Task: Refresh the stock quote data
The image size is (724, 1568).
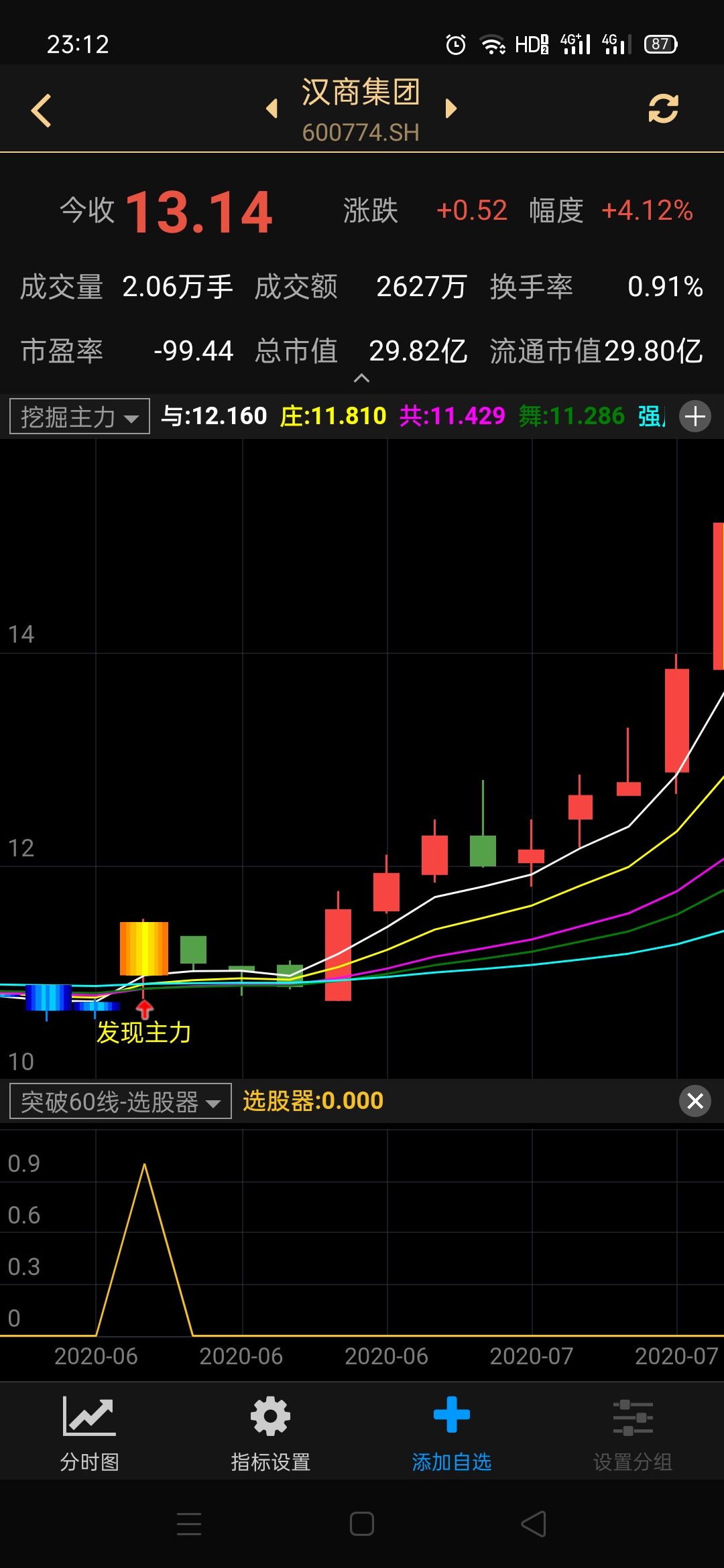Action: pos(663,109)
